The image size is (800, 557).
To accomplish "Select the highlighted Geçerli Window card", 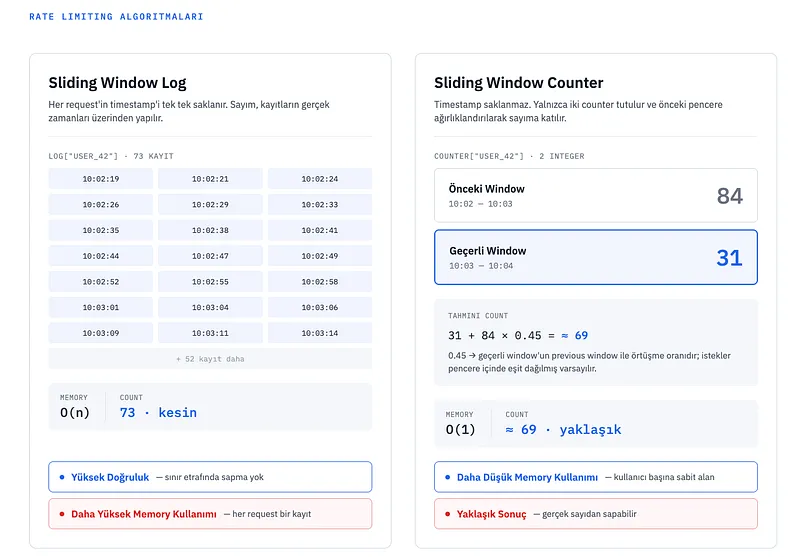I will coord(595,257).
